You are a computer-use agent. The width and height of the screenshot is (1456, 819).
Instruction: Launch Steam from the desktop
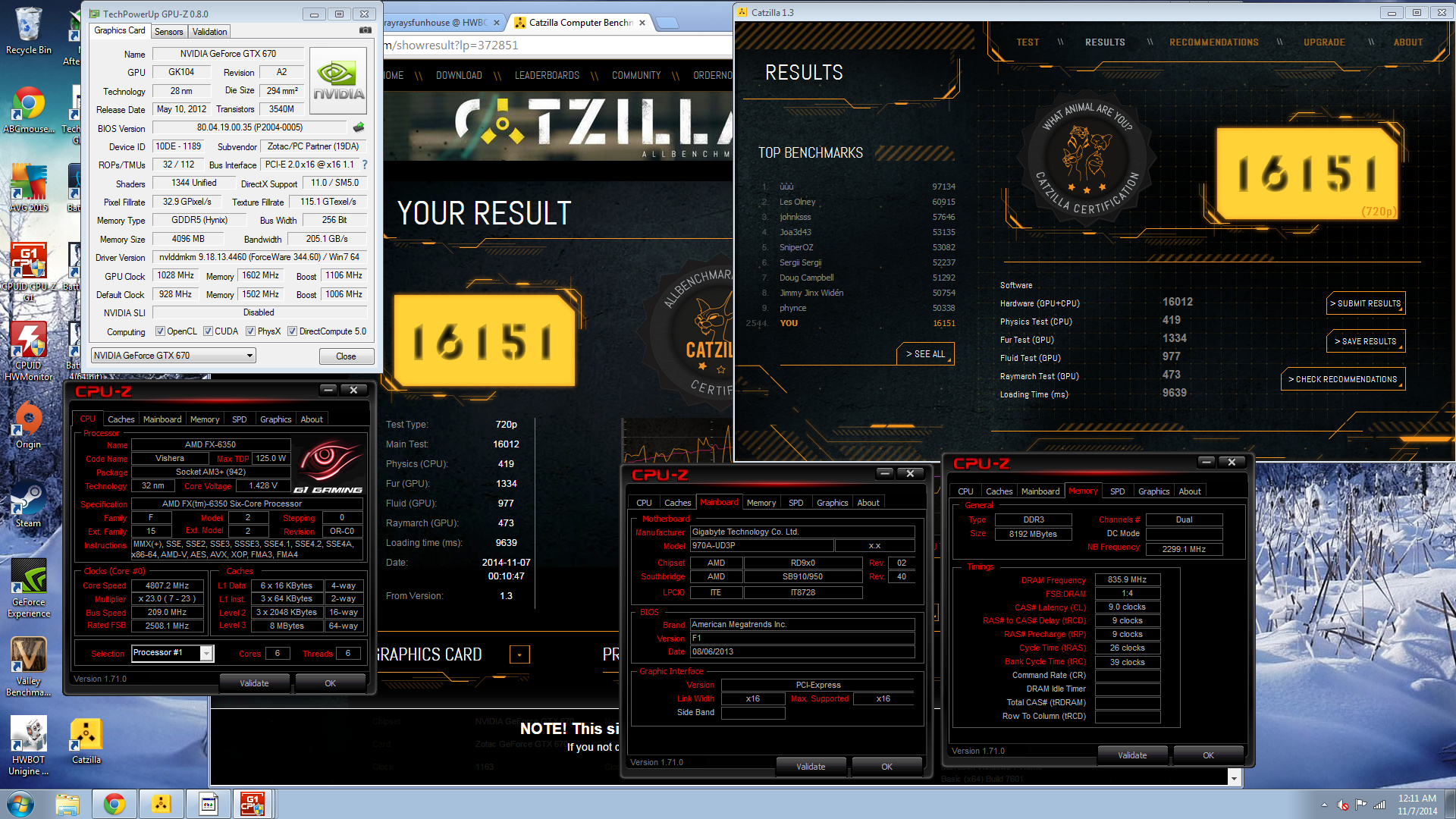coord(28,504)
